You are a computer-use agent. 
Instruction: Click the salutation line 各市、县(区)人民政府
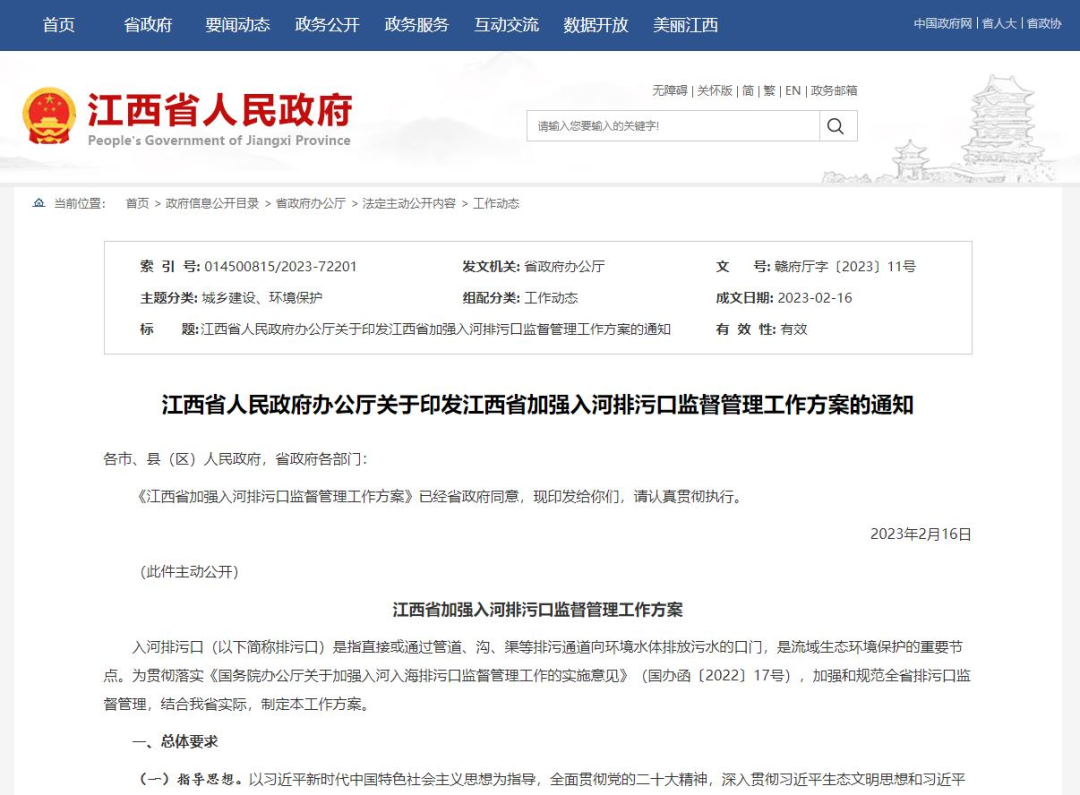coord(236,460)
